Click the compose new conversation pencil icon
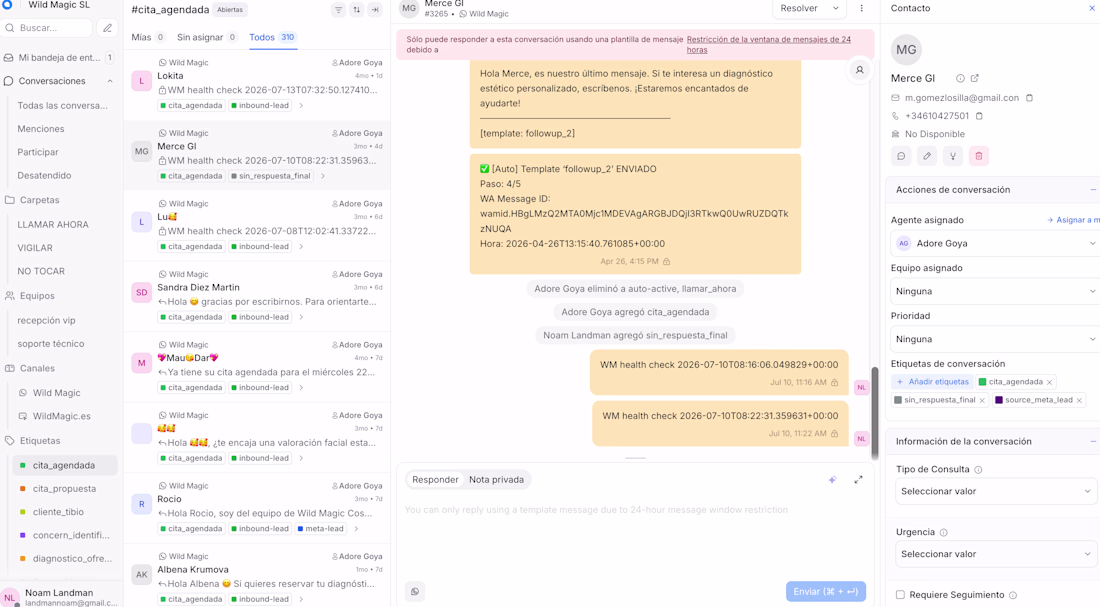The width and height of the screenshot is (1100, 607). (107, 28)
